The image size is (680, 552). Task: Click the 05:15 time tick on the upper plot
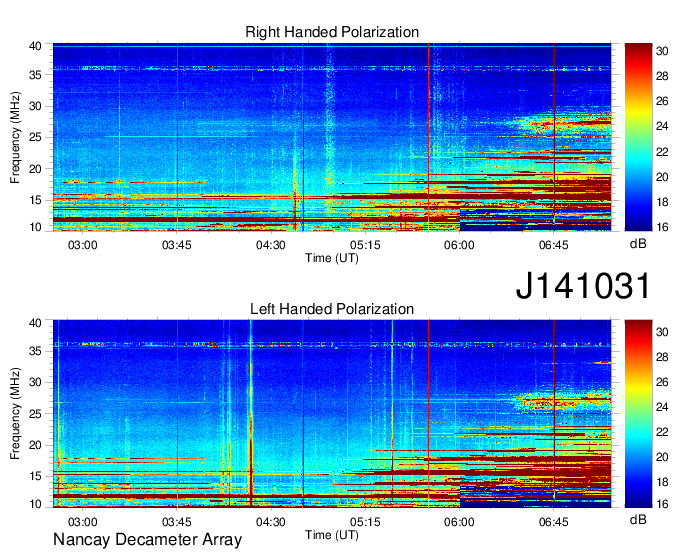(365, 245)
